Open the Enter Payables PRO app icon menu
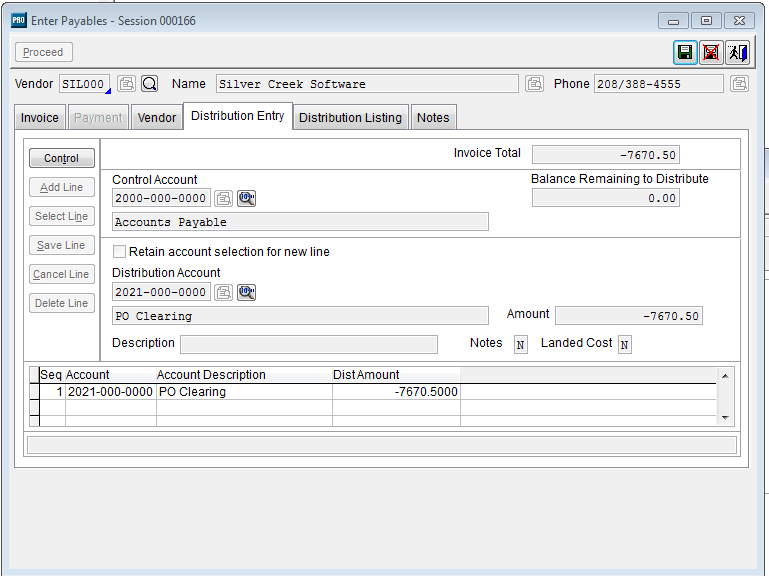 (19, 21)
